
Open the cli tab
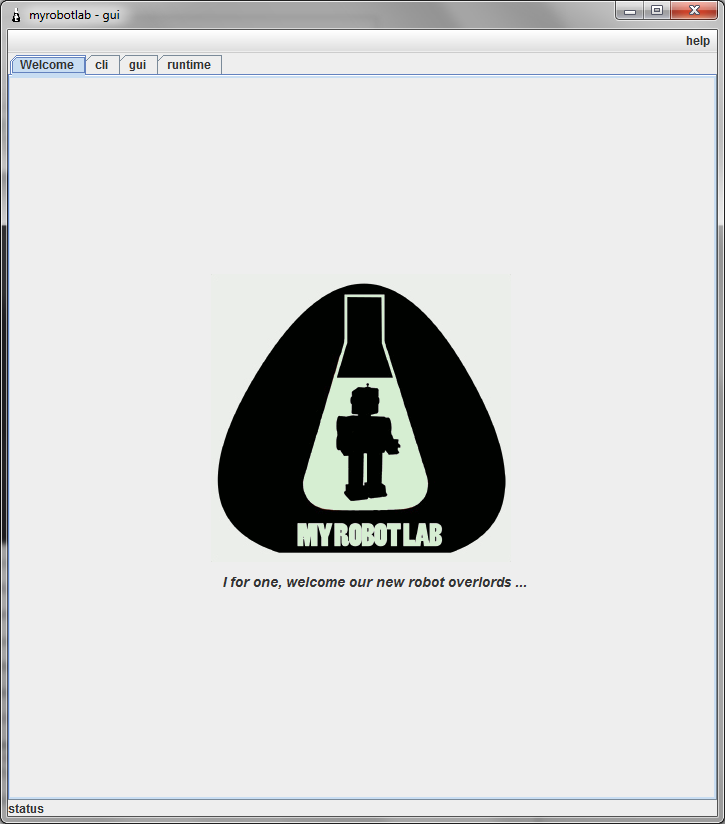pos(102,65)
